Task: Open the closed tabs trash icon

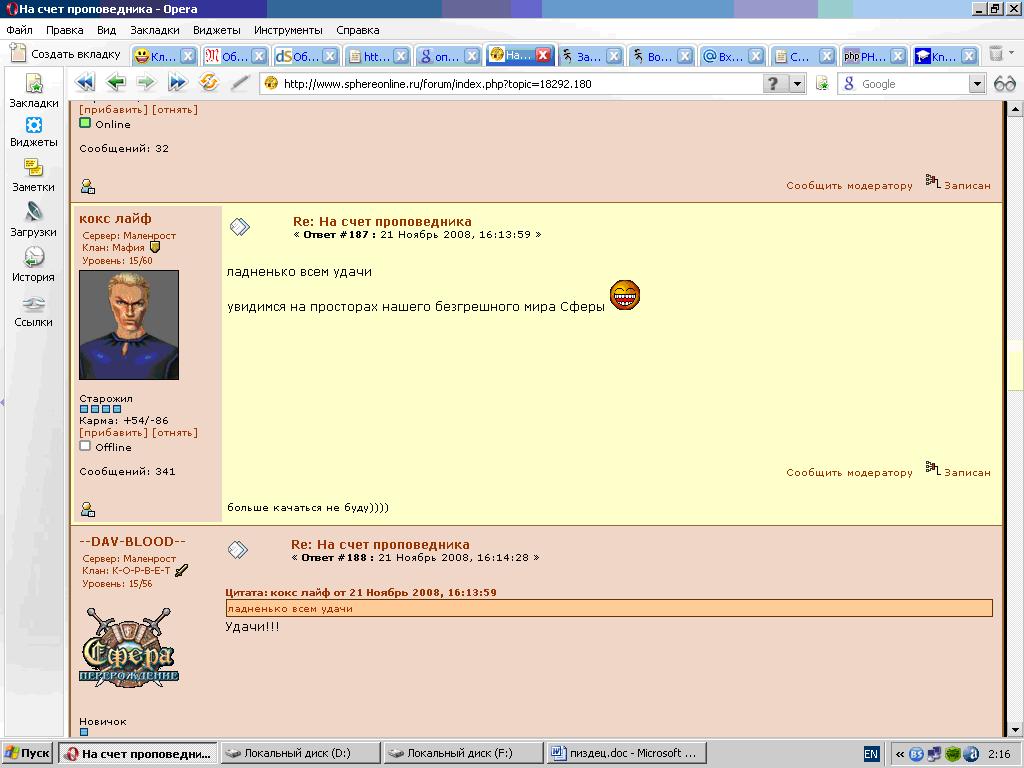Action: 996,54
